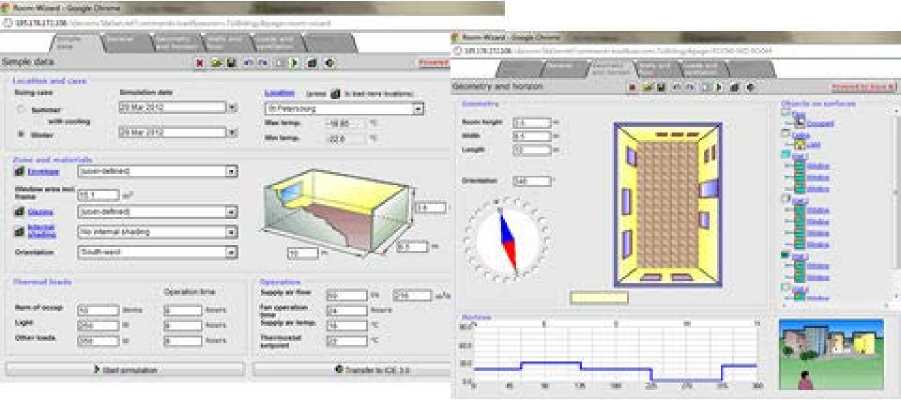Image resolution: width=901 pixels, height=400 pixels.
Task: Toggle the with cooling option
Action: [69, 121]
